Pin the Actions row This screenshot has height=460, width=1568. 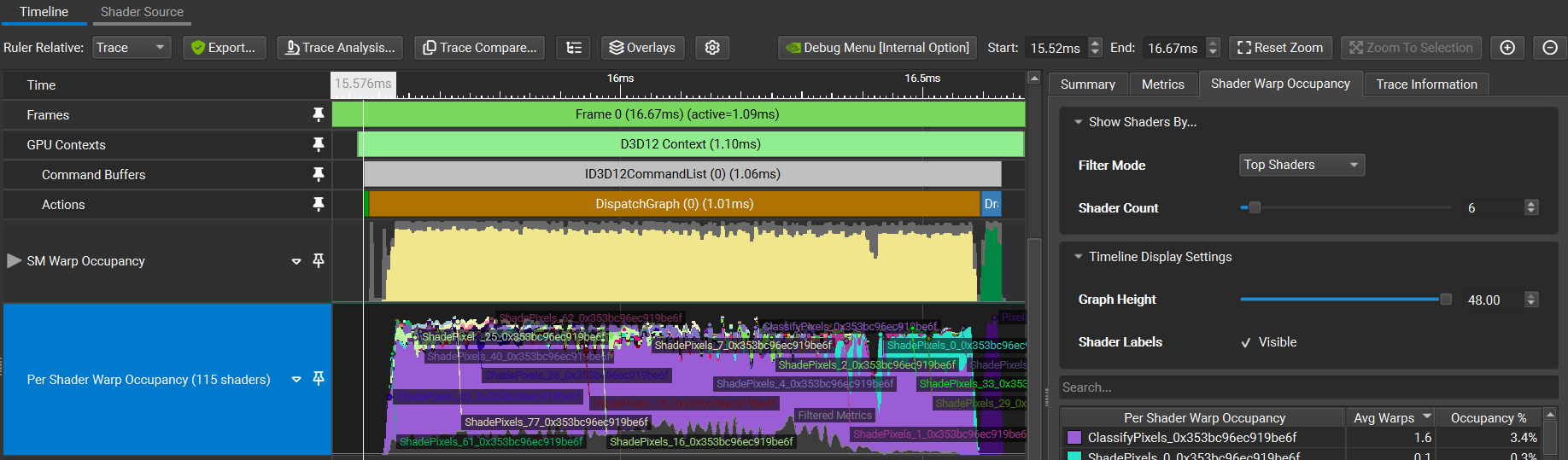point(319,204)
